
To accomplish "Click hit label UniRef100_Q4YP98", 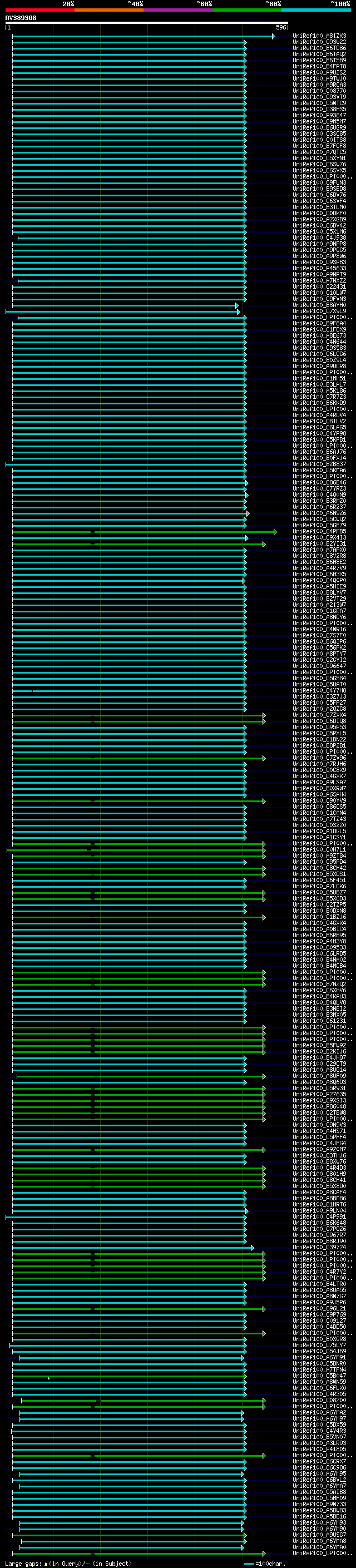I will pyautogui.click(x=319, y=433).
